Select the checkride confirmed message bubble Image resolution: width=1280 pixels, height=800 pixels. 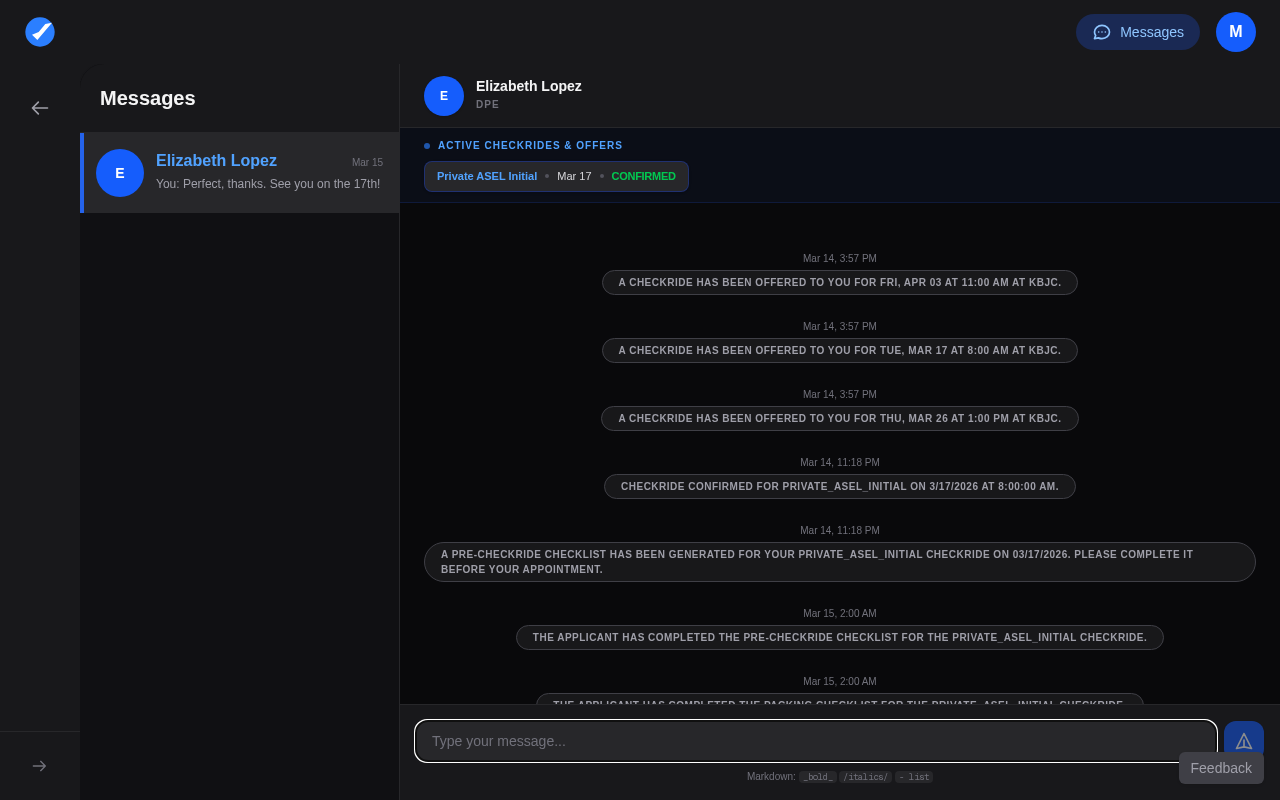[x=840, y=486]
